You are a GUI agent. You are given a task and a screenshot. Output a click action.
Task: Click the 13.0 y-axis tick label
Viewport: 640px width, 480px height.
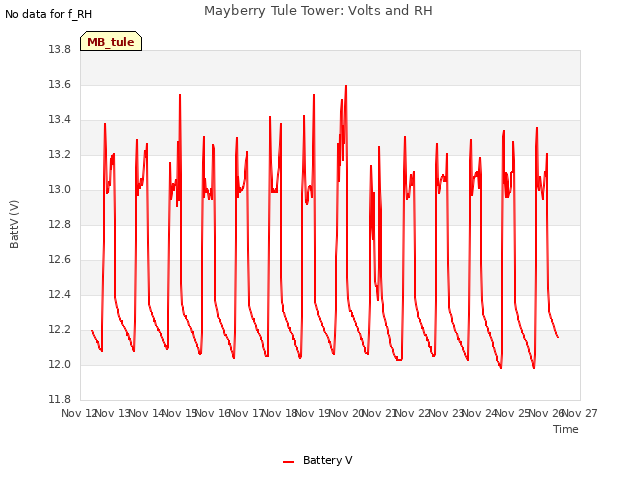click(60, 190)
